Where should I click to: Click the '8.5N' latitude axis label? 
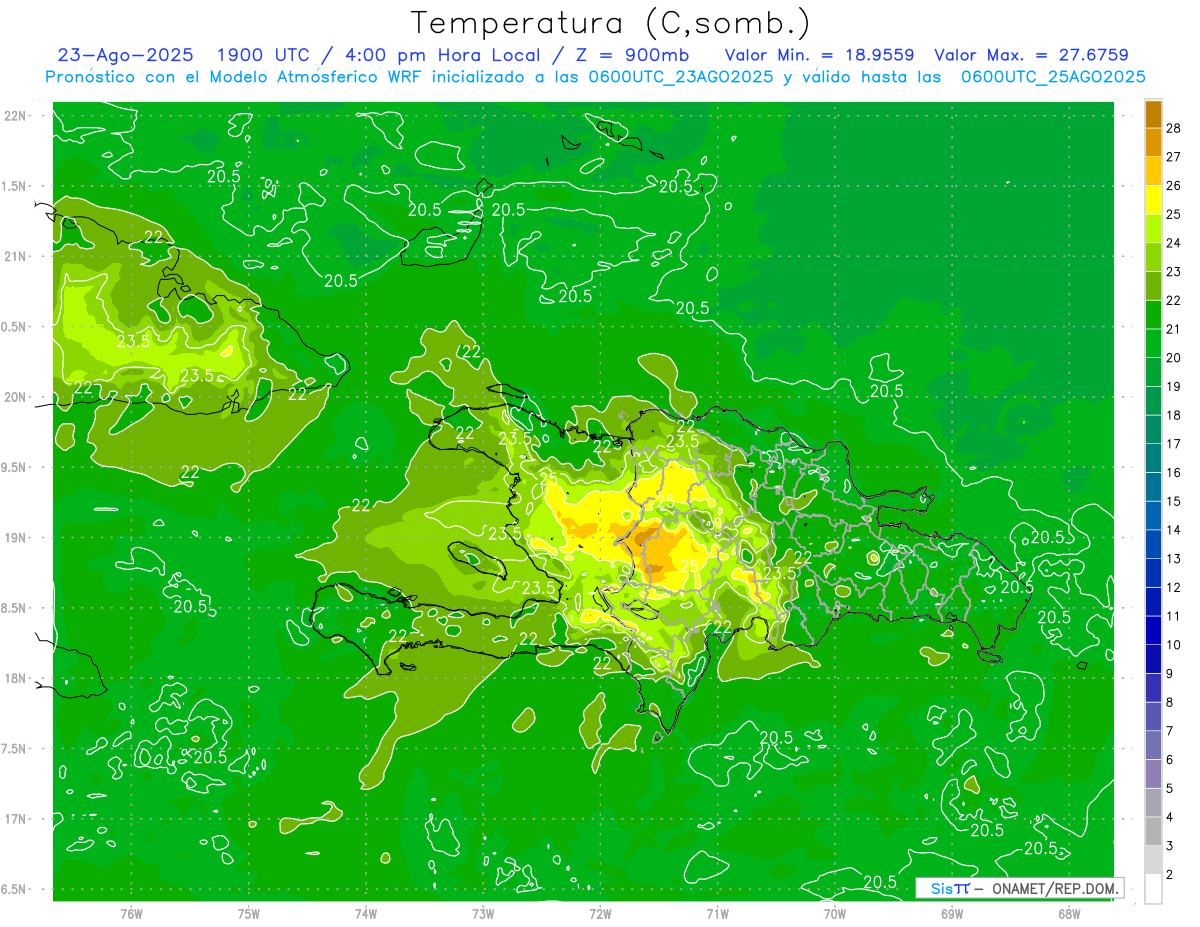point(15,608)
